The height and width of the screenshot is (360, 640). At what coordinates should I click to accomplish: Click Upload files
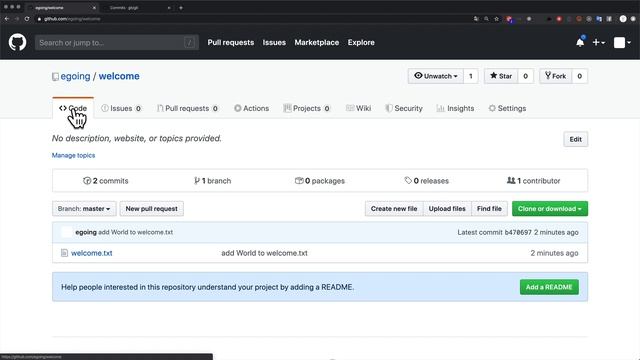coord(447,209)
